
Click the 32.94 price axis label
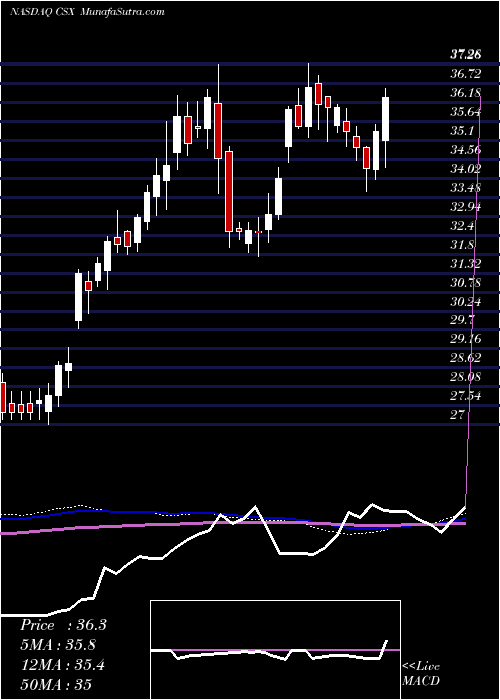[x=465, y=207]
